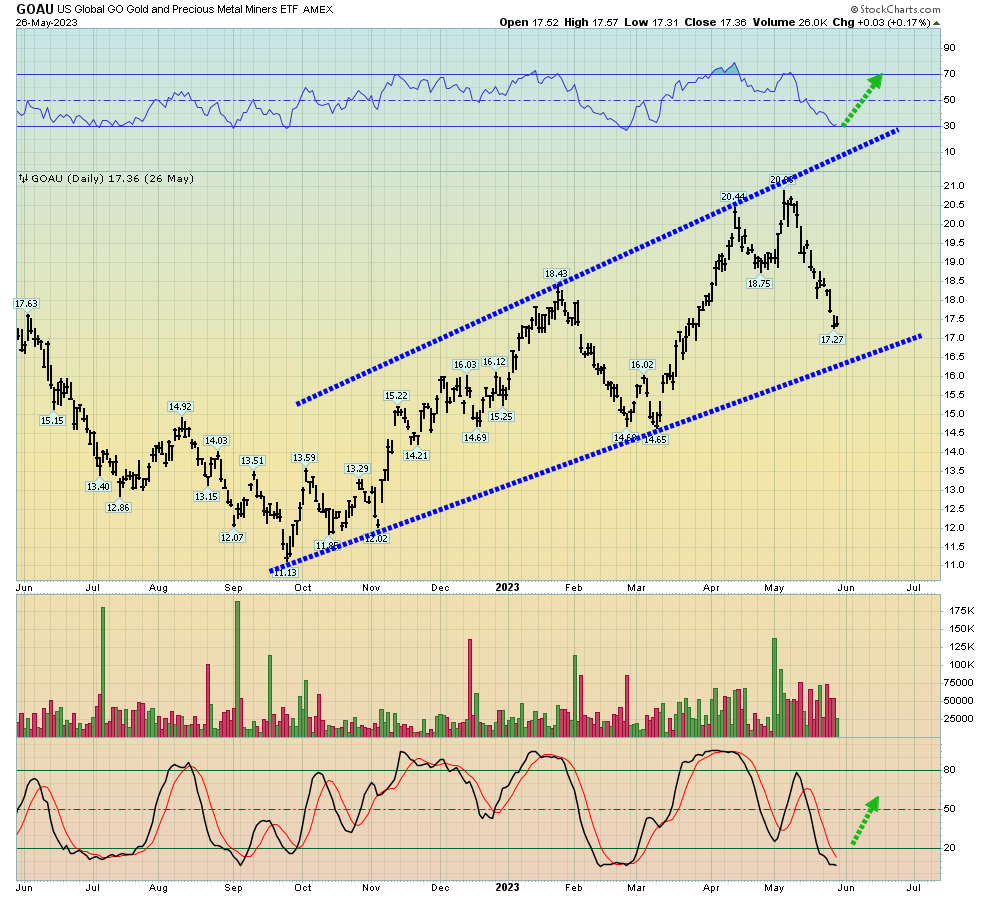This screenshot has width=990, height=897.
Task: Click the tallest green volume bar in early September
Action: pyautogui.click(x=237, y=668)
